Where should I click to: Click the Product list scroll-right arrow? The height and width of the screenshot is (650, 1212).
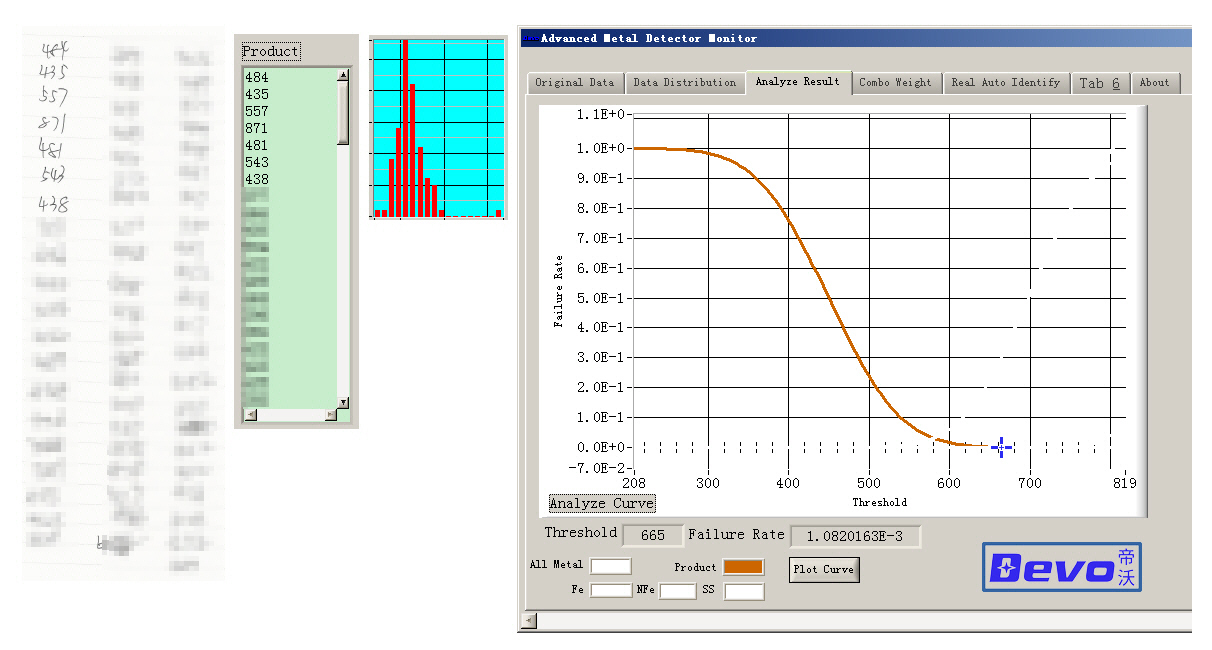point(330,415)
